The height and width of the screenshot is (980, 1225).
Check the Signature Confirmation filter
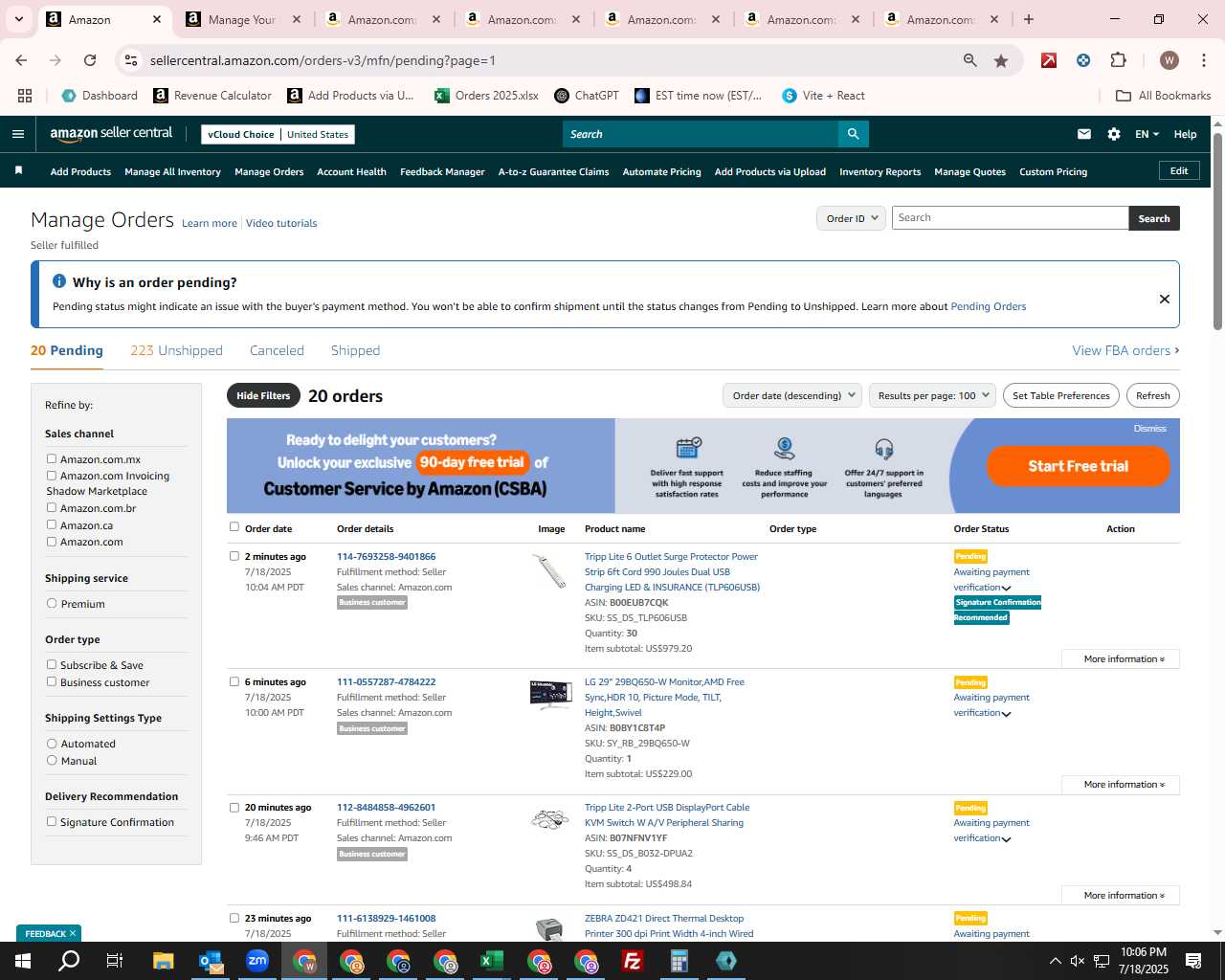tap(52, 821)
